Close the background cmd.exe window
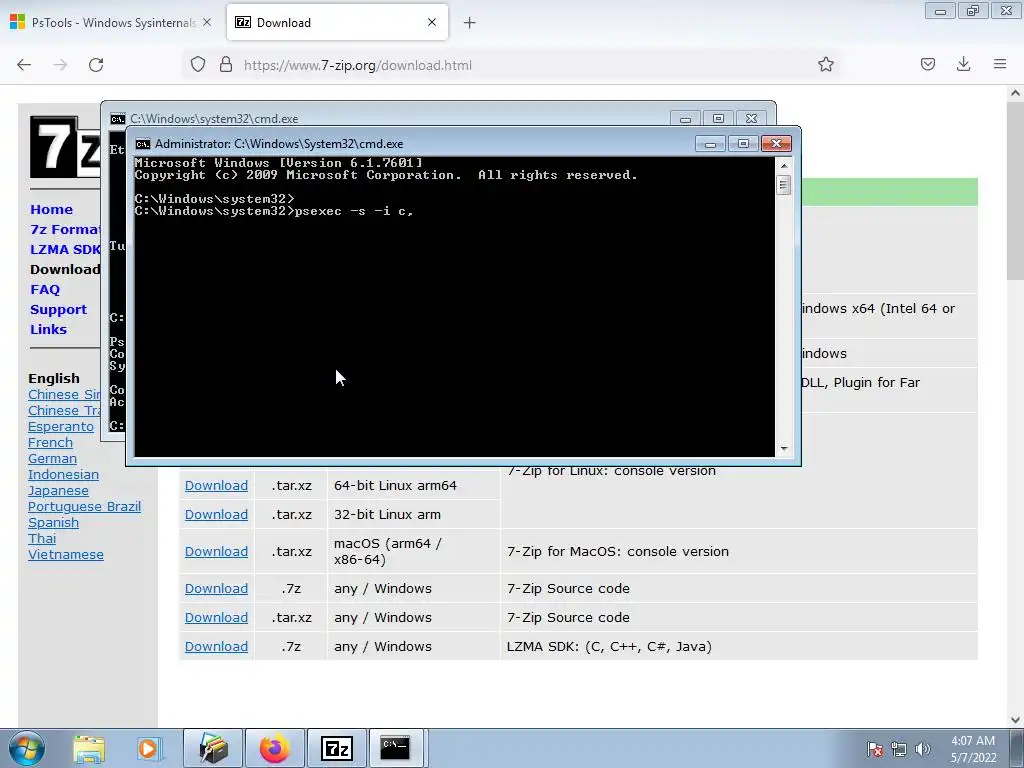1024x768 pixels. (x=751, y=119)
